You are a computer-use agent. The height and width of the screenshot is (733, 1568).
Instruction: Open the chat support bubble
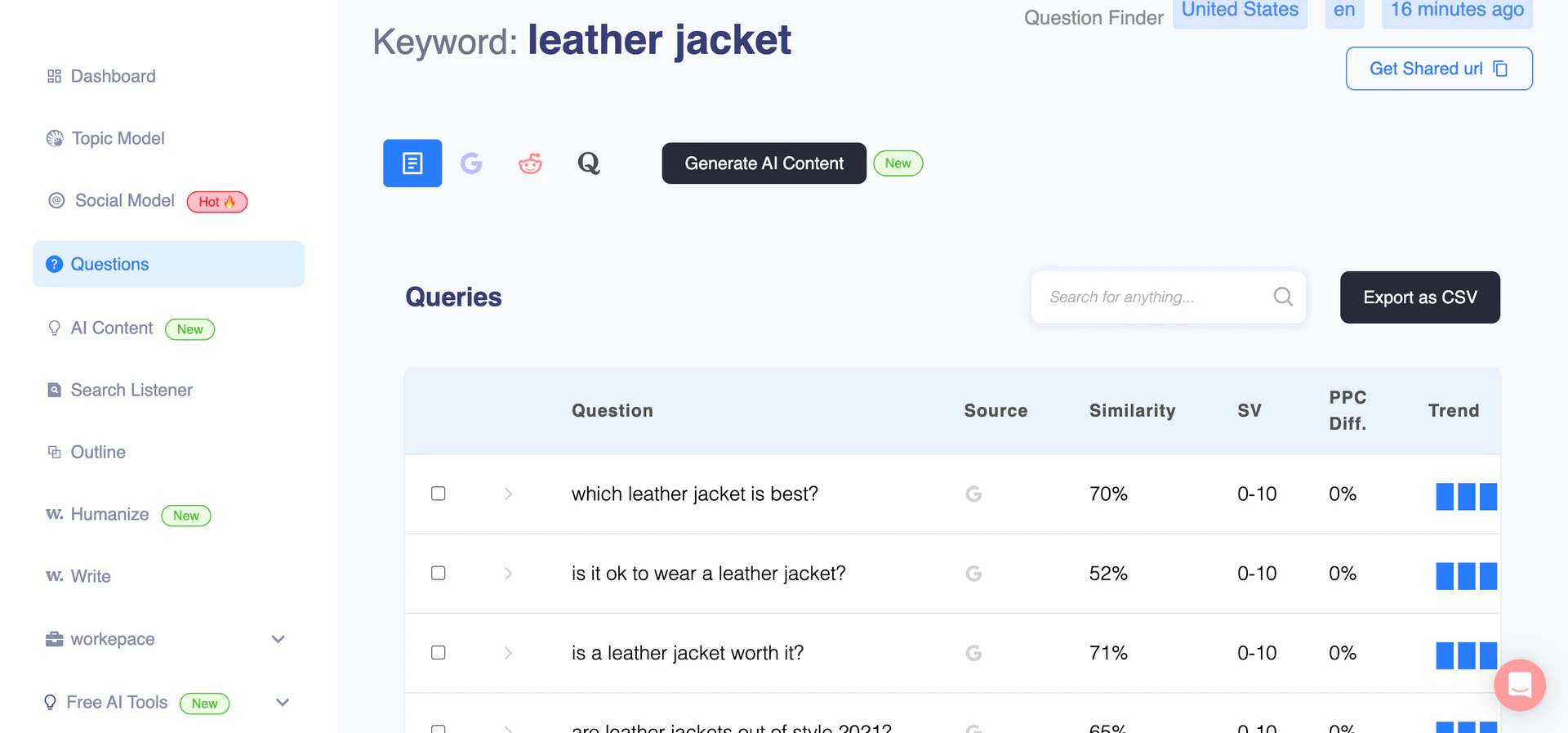1519,685
